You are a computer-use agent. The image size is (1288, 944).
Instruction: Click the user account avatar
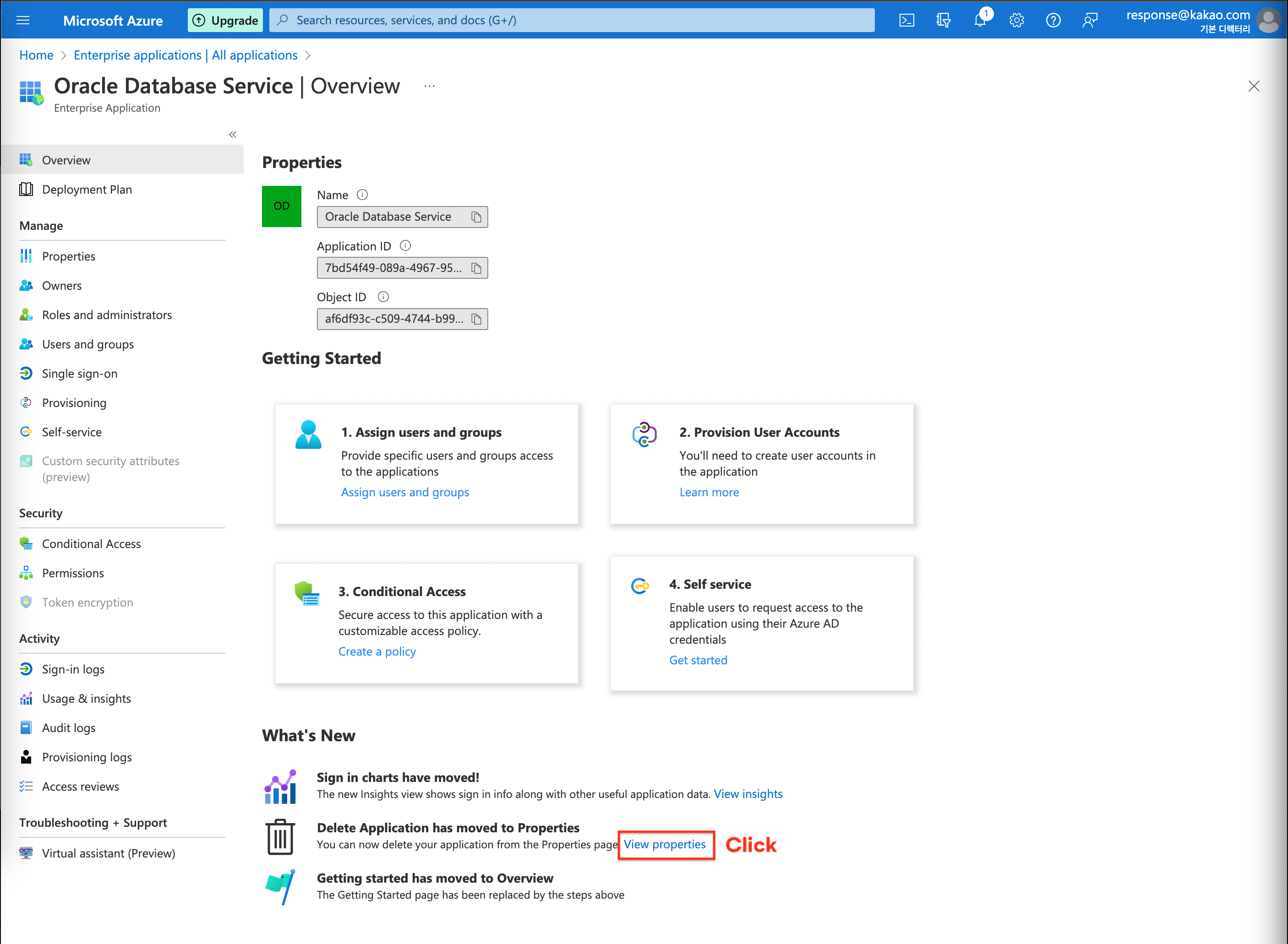pos(1268,21)
